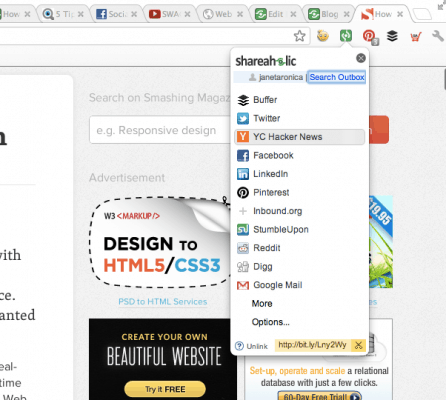Click Inbound.org share option

click(x=300, y=211)
